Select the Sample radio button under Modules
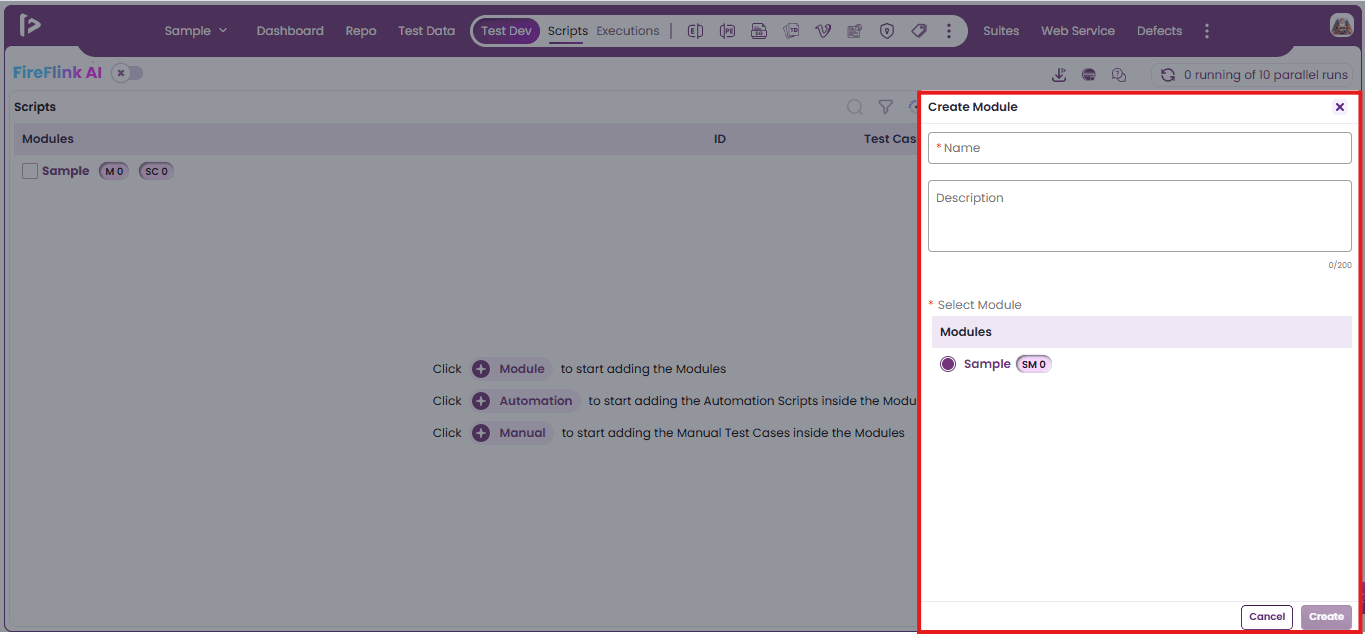Screen dimensions: 1365x635 click(x=948, y=364)
